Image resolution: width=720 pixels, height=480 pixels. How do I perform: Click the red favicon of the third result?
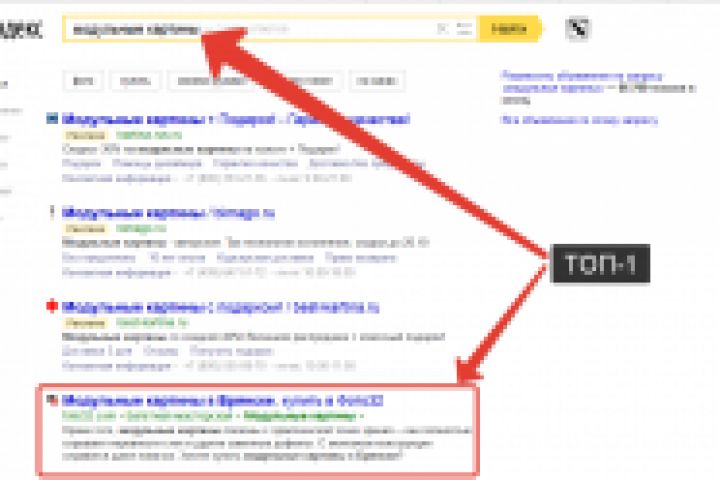coord(52,306)
